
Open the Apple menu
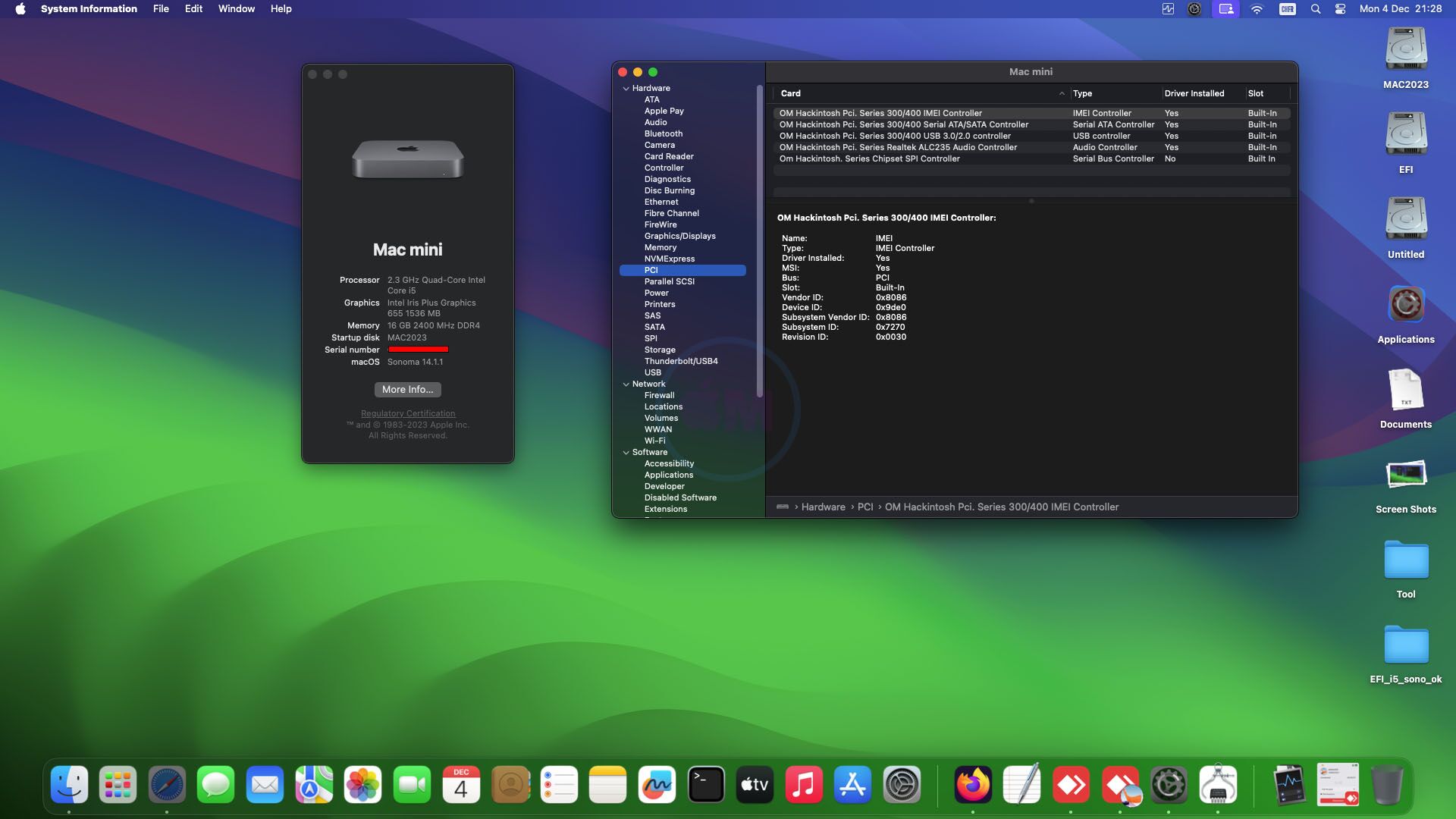(x=20, y=9)
